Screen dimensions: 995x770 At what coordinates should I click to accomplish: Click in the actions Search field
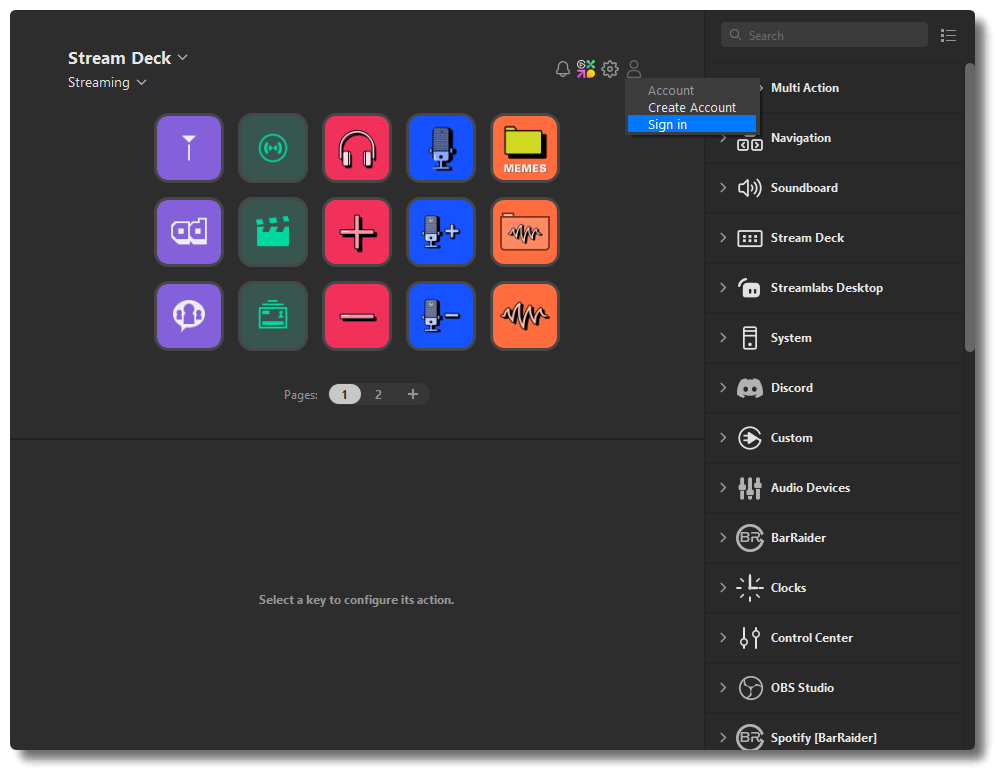point(824,35)
